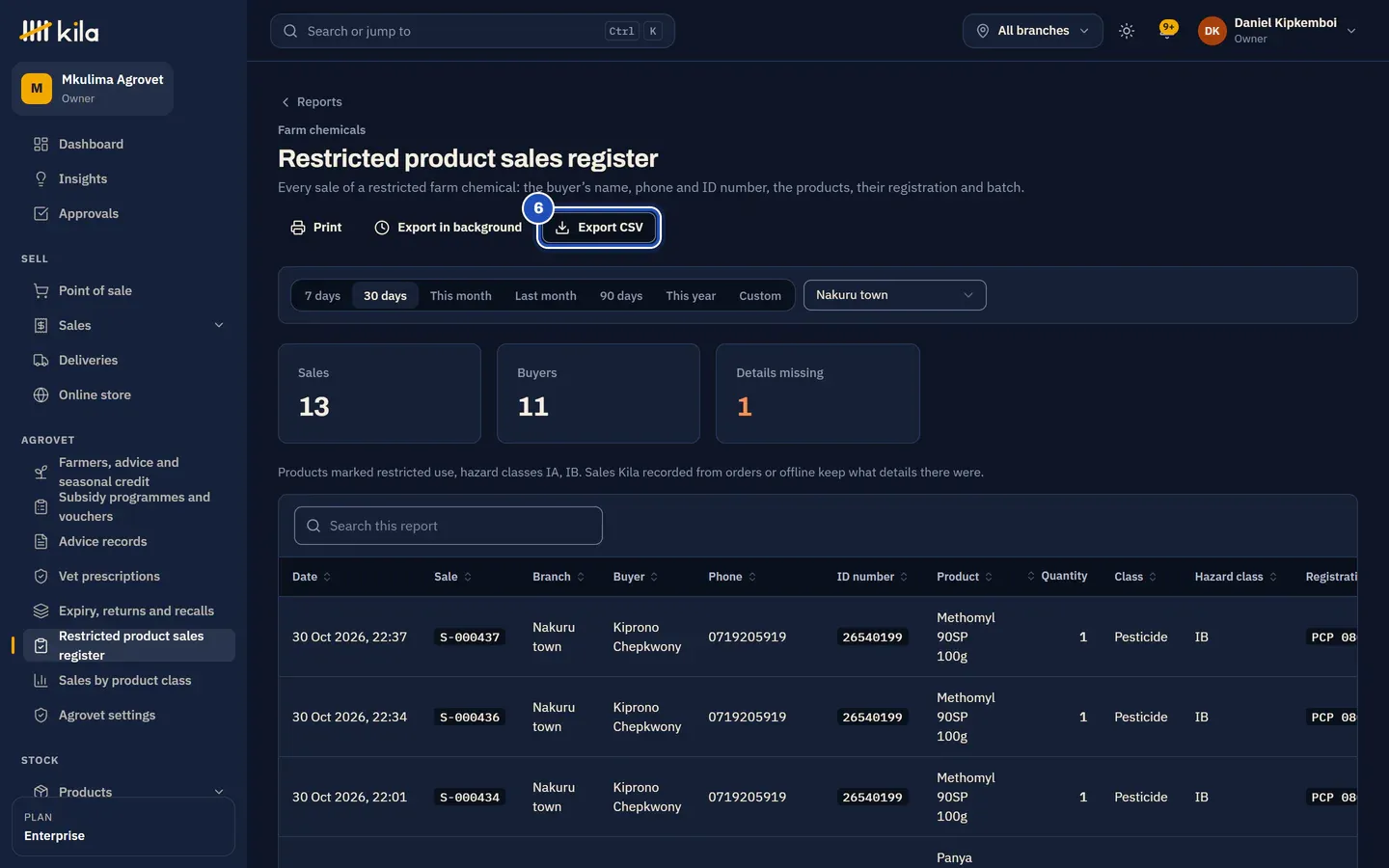This screenshot has width=1389, height=868.
Task: Open Subsidy programmes and vouchers
Action: tap(128, 506)
